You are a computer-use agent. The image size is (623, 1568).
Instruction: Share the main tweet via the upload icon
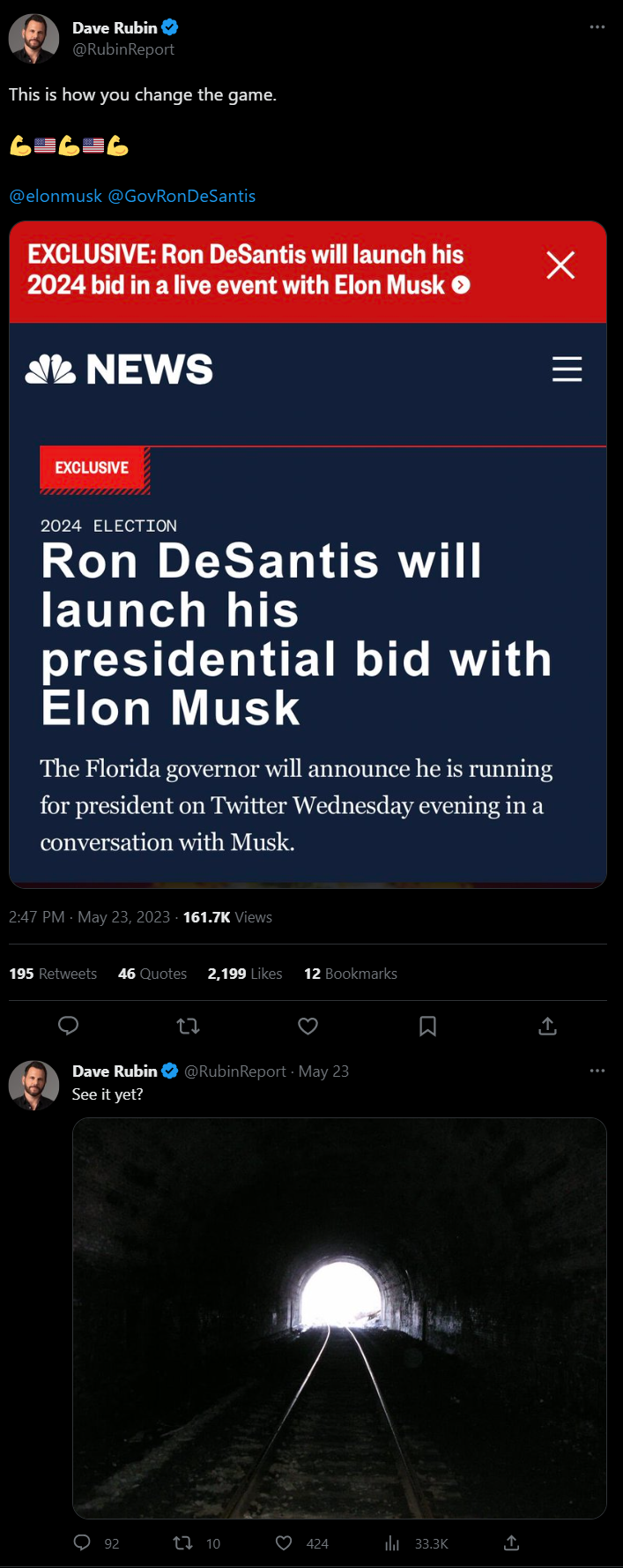(x=546, y=1026)
